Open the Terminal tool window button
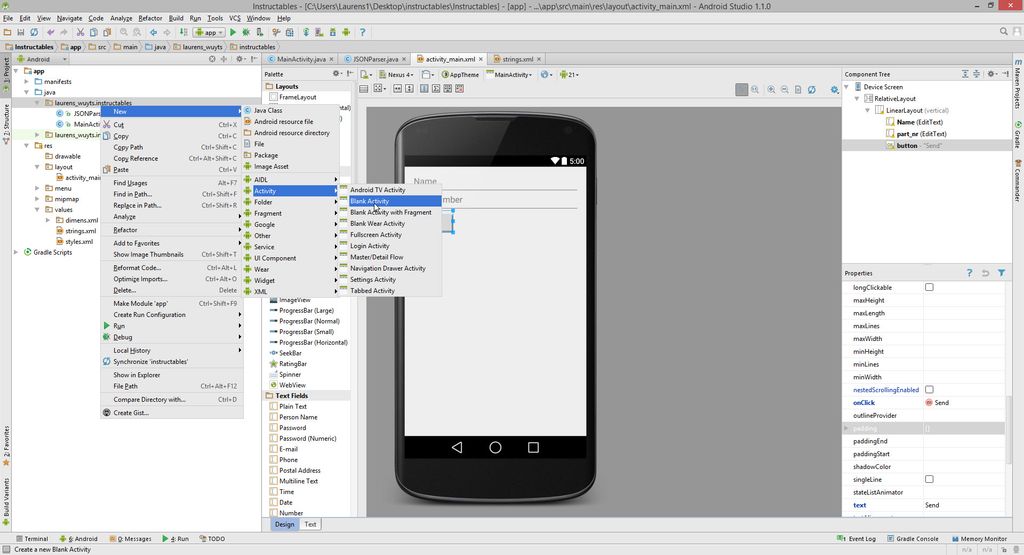The height and width of the screenshot is (555, 1024). 32,539
